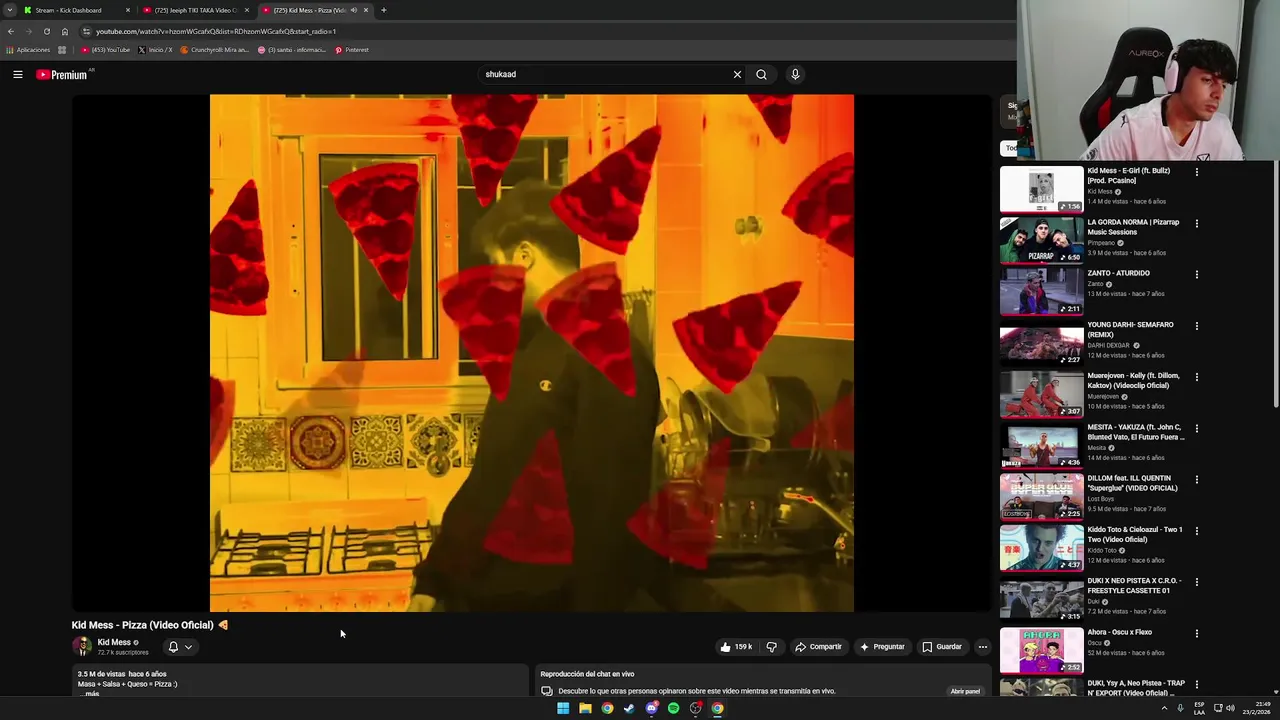Open the three-dot more actions under video
The image size is (1280, 720).
coord(982,647)
